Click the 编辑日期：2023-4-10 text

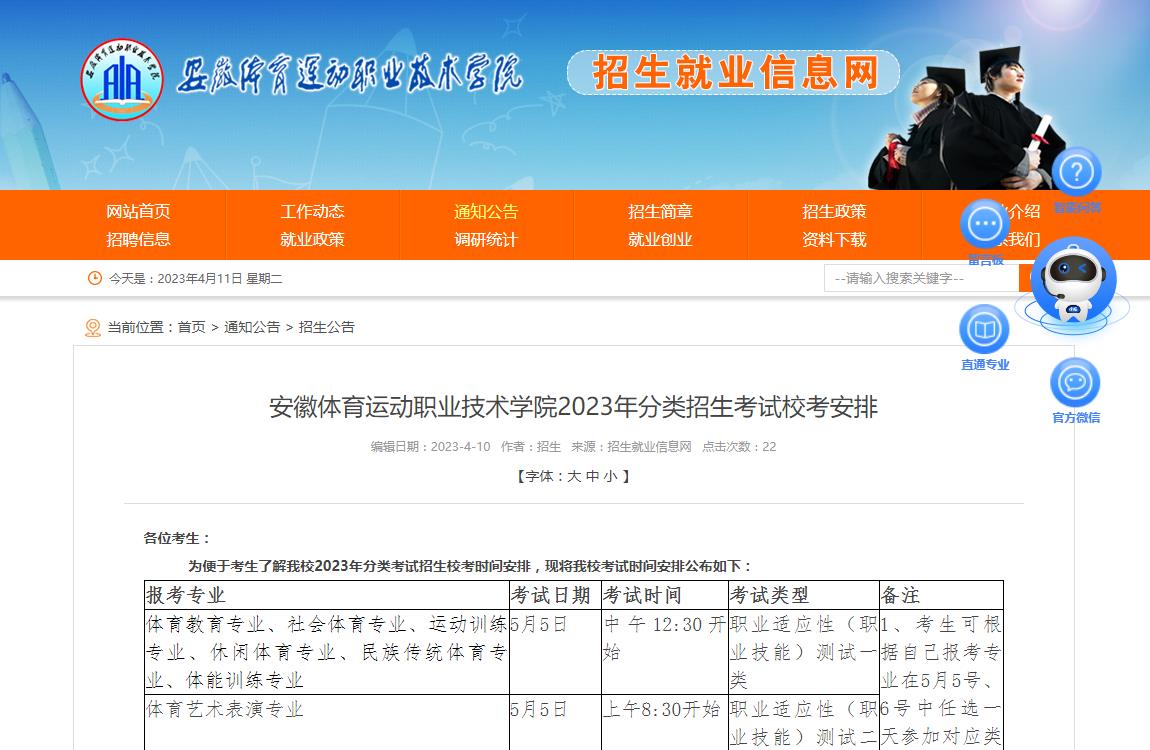pos(431,446)
